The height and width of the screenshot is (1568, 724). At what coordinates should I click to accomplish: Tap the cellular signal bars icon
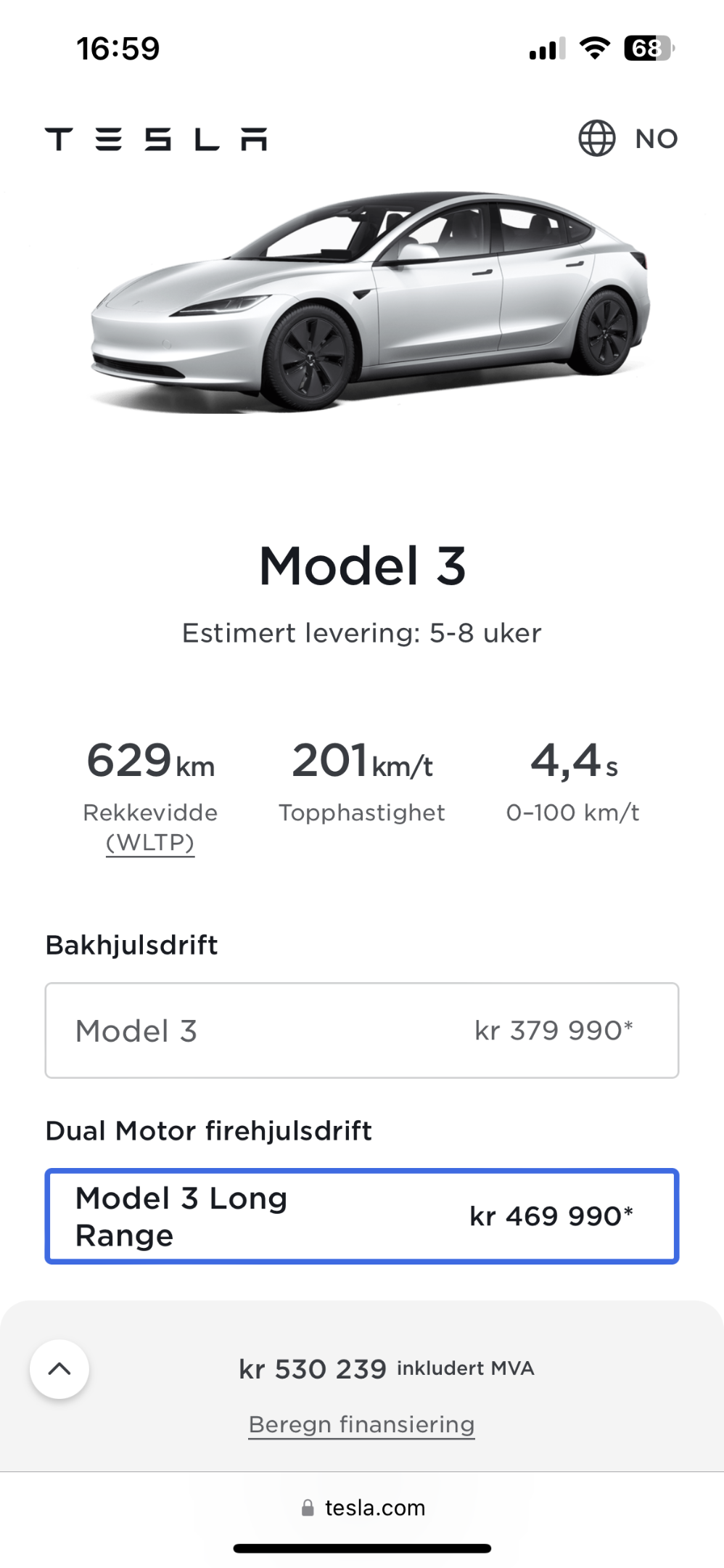click(547, 49)
